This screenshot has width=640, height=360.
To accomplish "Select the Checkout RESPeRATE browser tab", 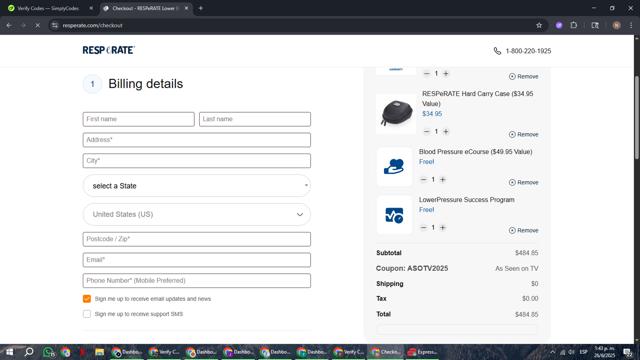I will point(145,8).
